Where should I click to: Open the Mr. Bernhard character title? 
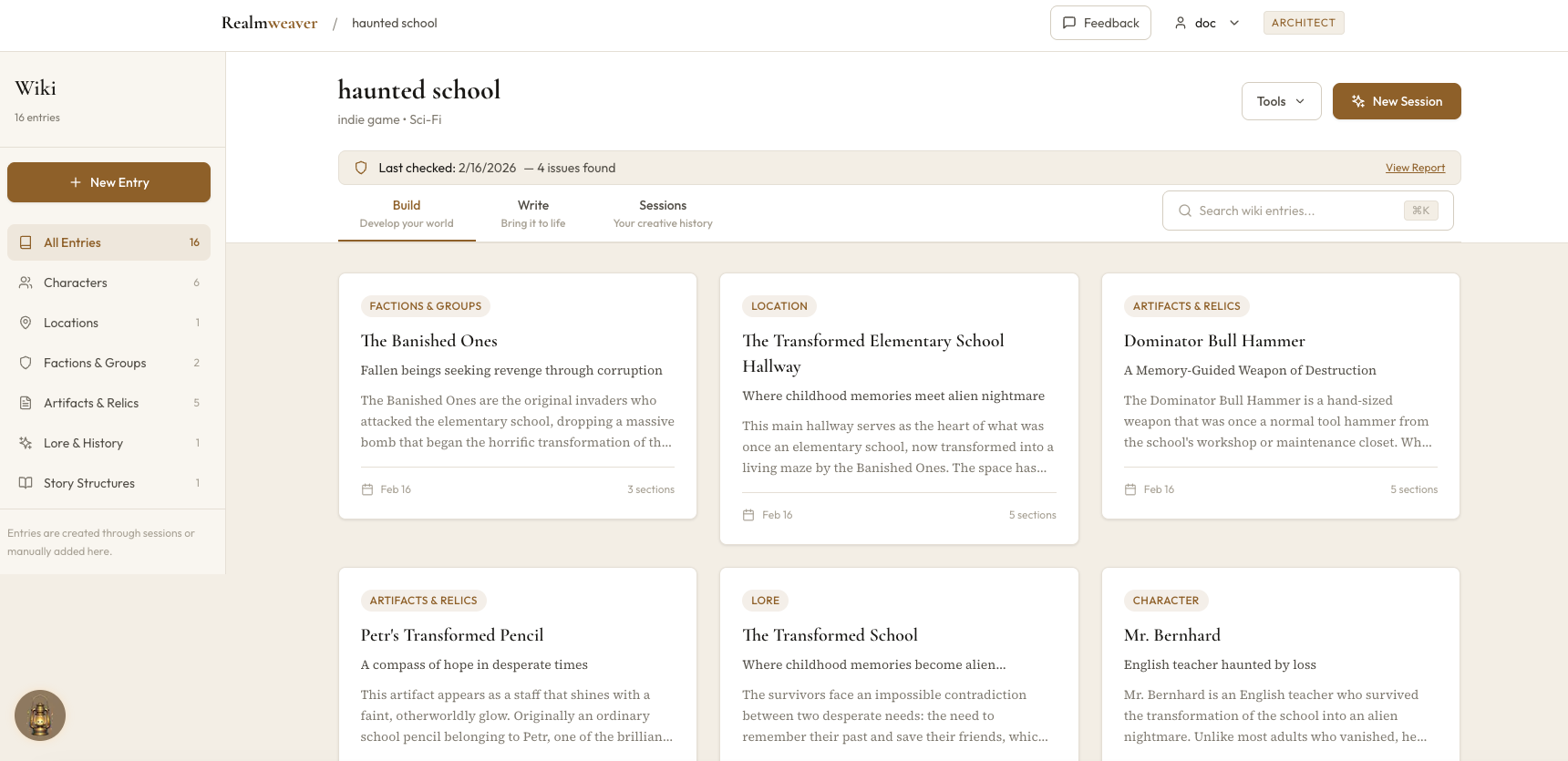[1172, 635]
